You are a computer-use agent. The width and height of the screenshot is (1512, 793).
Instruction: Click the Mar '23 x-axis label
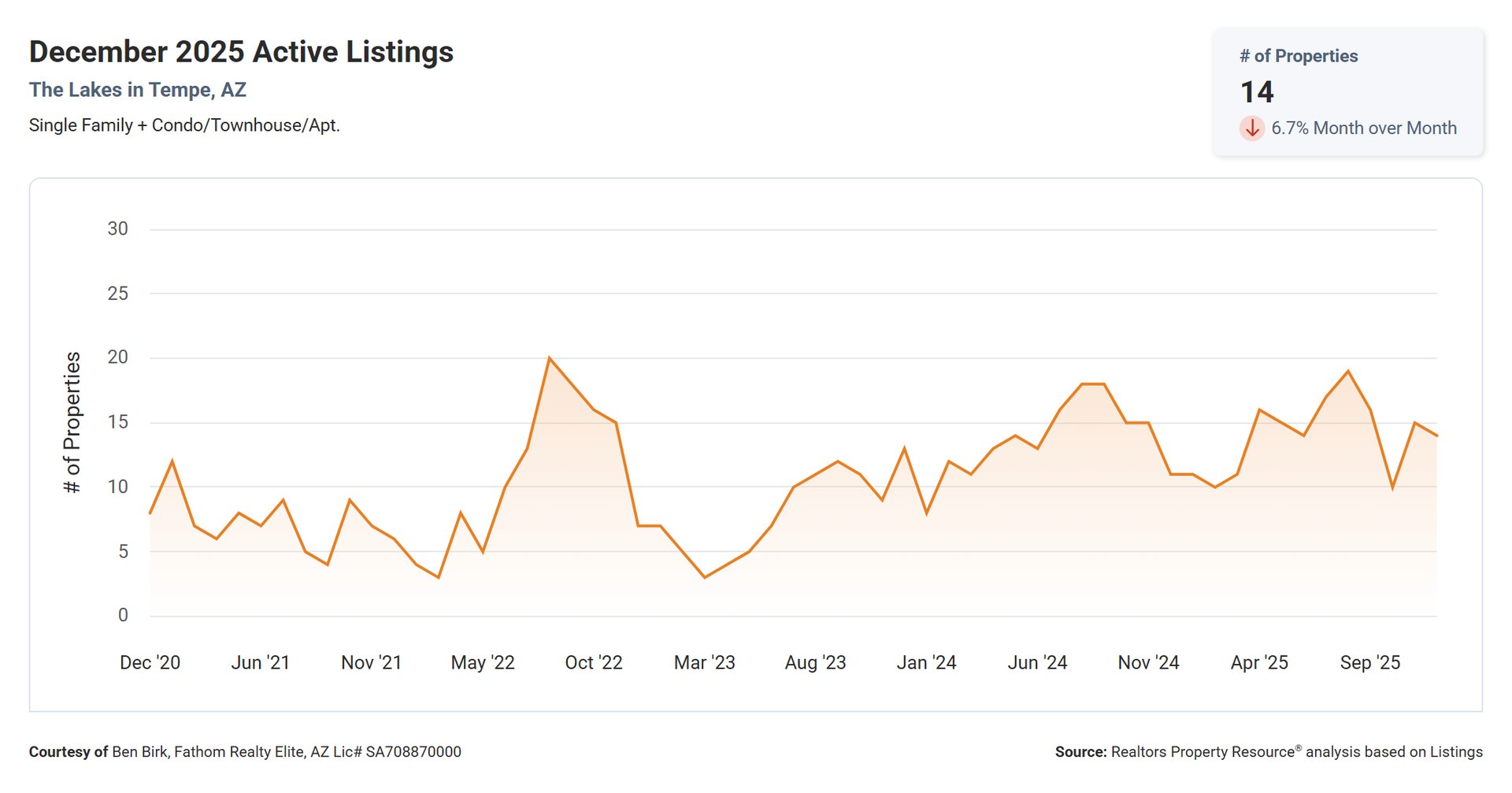click(x=704, y=662)
